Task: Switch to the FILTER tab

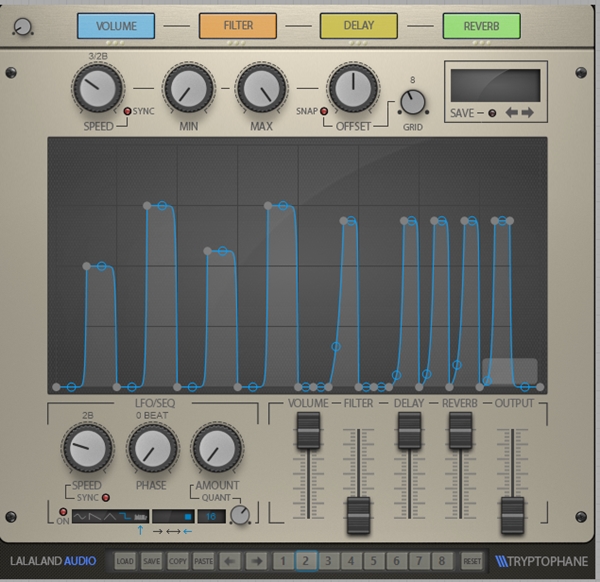Action: point(237,26)
